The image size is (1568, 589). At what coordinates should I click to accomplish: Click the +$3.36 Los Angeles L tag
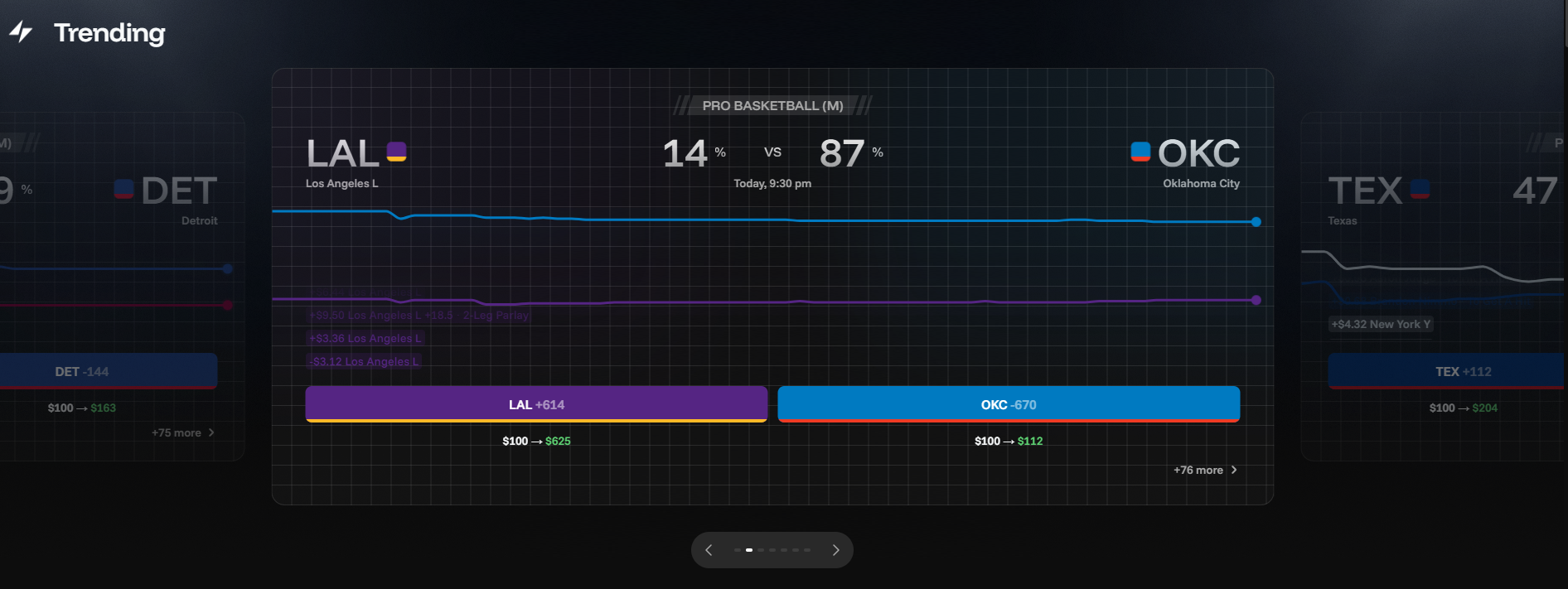(x=365, y=338)
